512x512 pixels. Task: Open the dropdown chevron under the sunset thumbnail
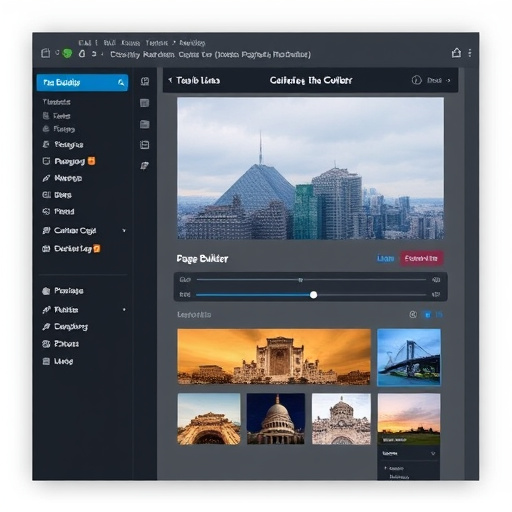tap(433, 453)
